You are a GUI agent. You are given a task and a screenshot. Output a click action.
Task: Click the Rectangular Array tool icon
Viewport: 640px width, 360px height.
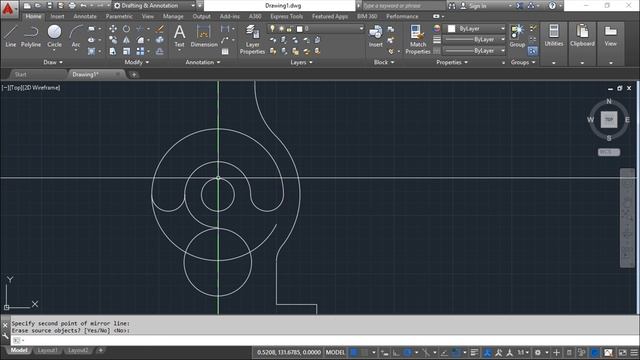[x=140, y=51]
